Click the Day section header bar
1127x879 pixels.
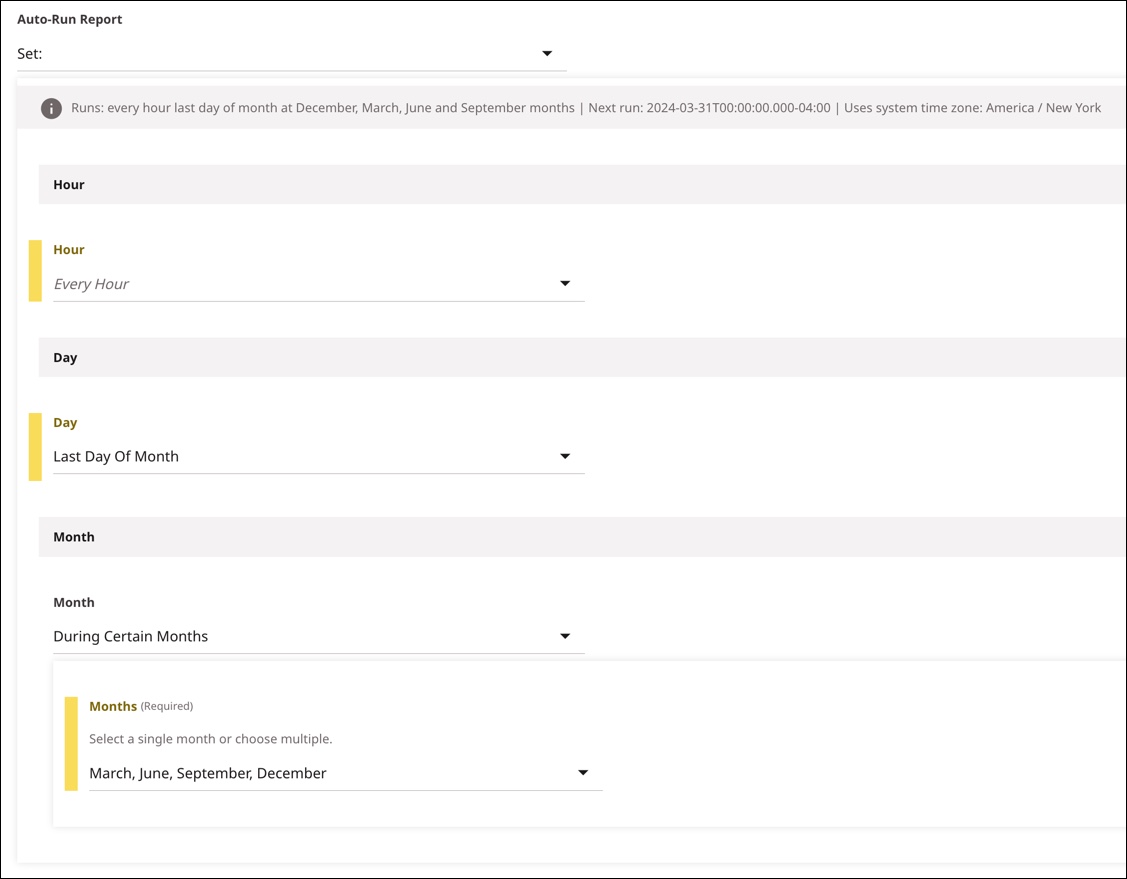[x=582, y=357]
